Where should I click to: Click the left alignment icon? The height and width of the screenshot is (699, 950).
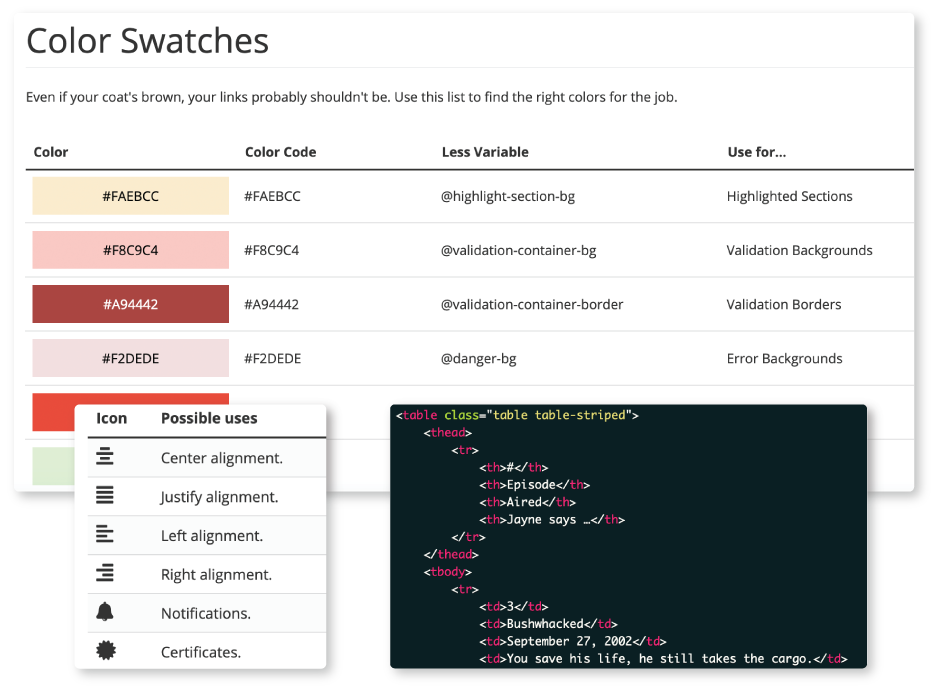105,534
